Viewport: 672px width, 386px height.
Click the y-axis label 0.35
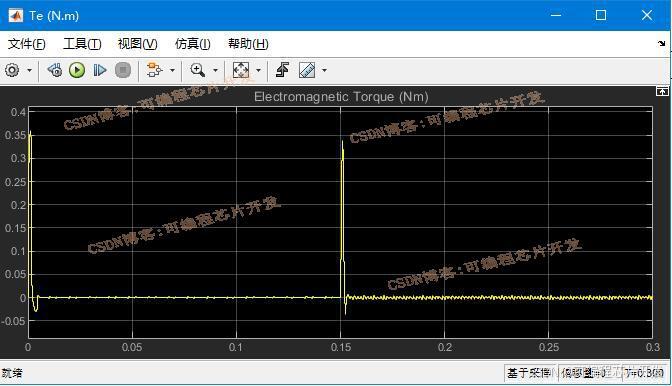point(15,135)
